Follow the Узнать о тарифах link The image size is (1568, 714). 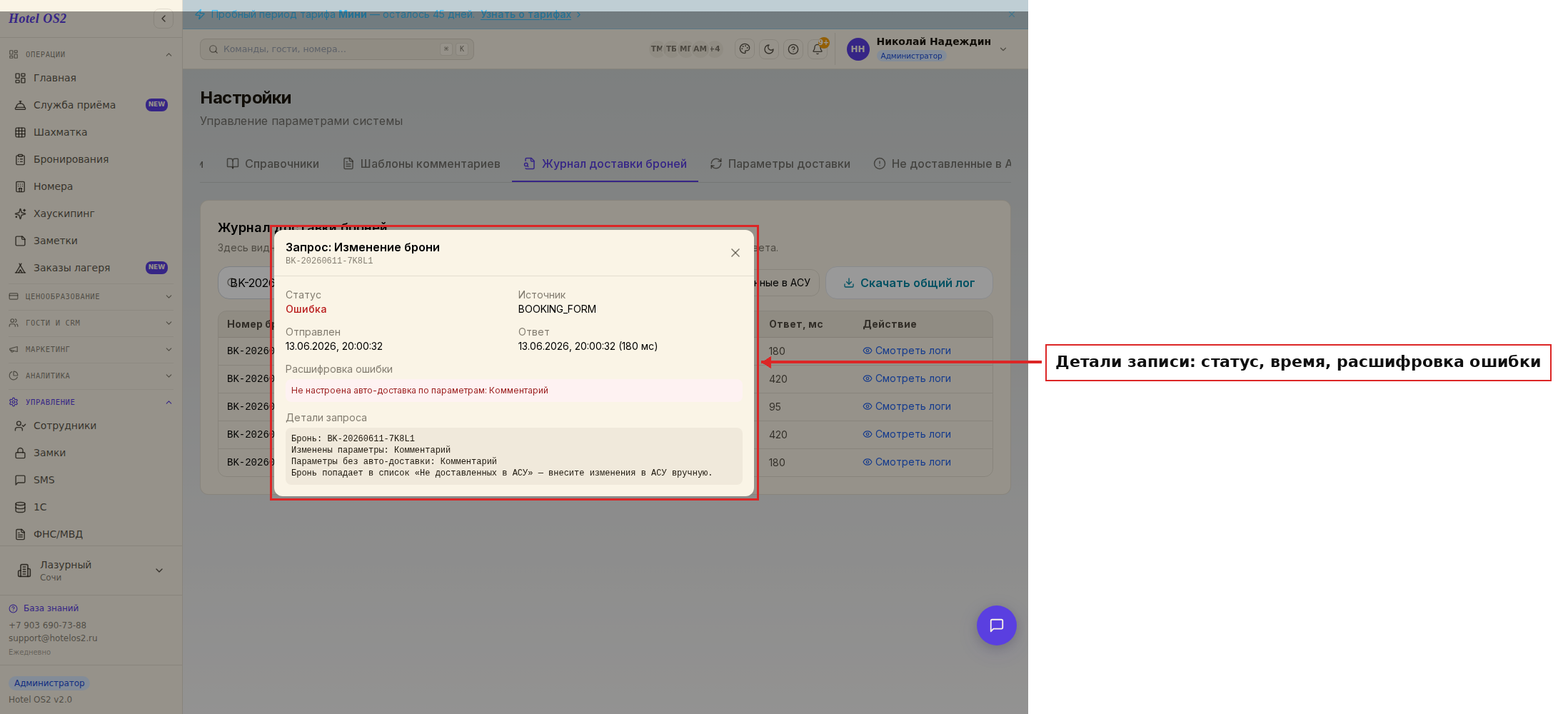pyautogui.click(x=526, y=14)
